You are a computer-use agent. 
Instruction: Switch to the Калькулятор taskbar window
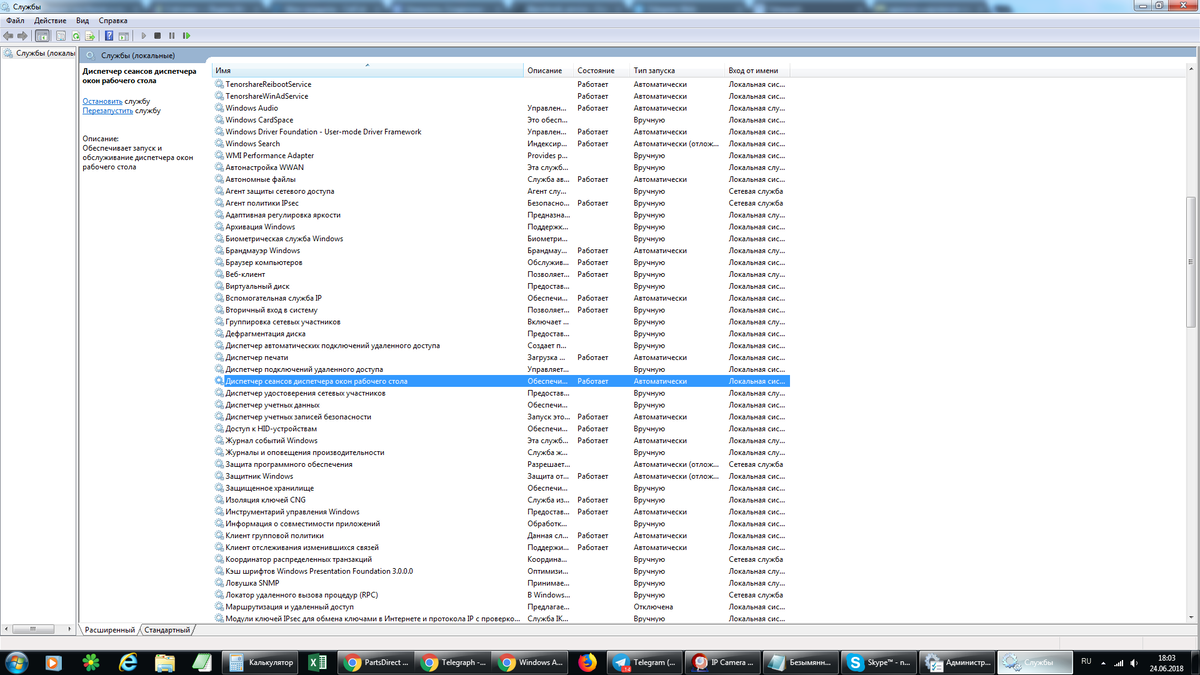[x=260, y=662]
